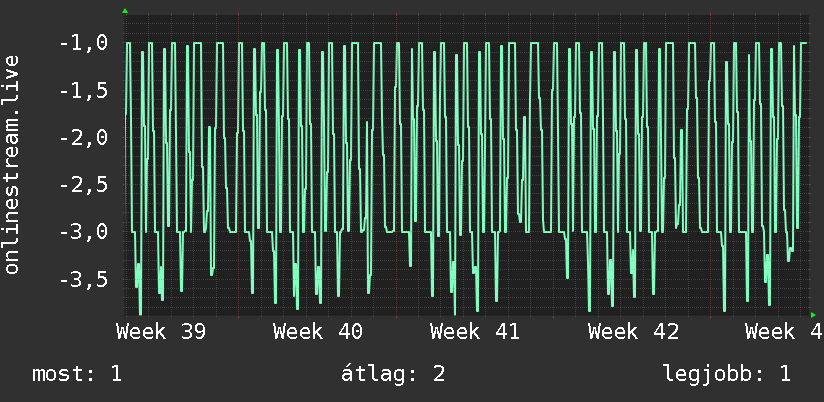Click the '-3,5' y-axis value

[84, 279]
